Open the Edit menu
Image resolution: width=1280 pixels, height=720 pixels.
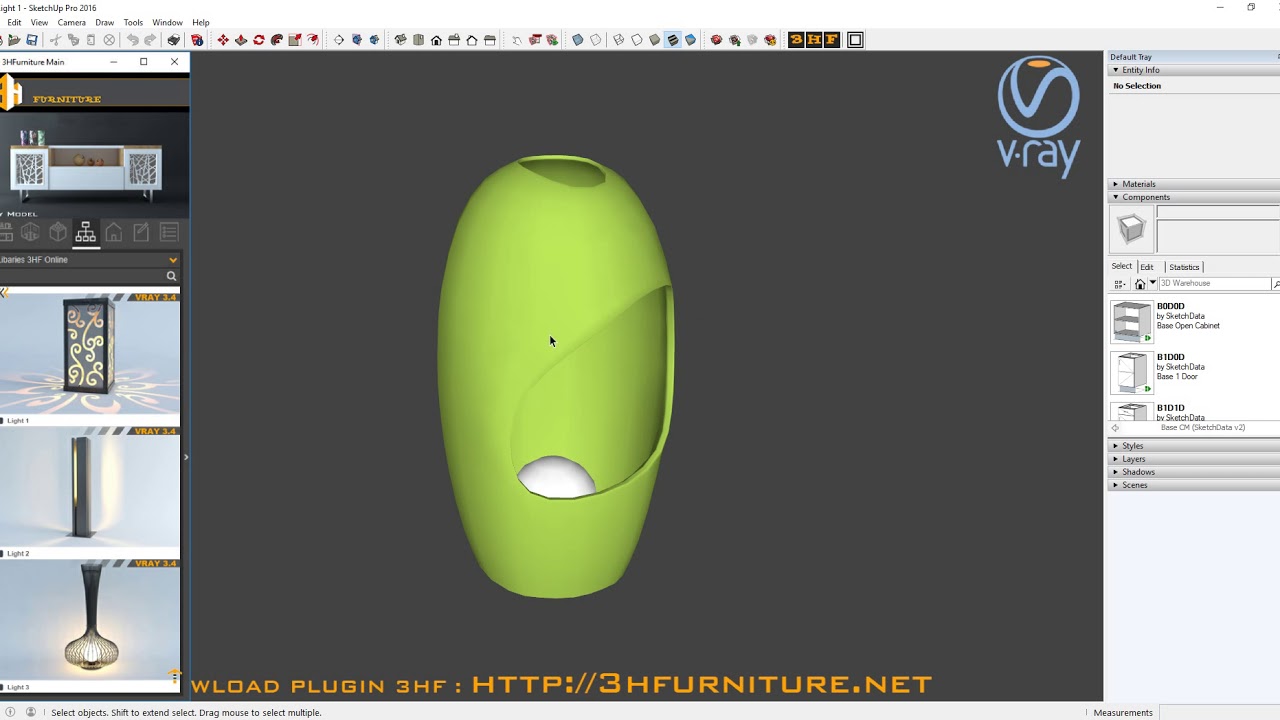coord(14,22)
